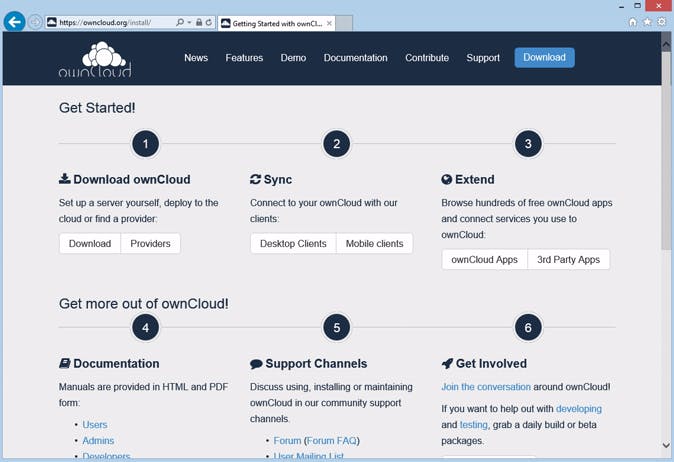Click the Providers button

tap(150, 244)
